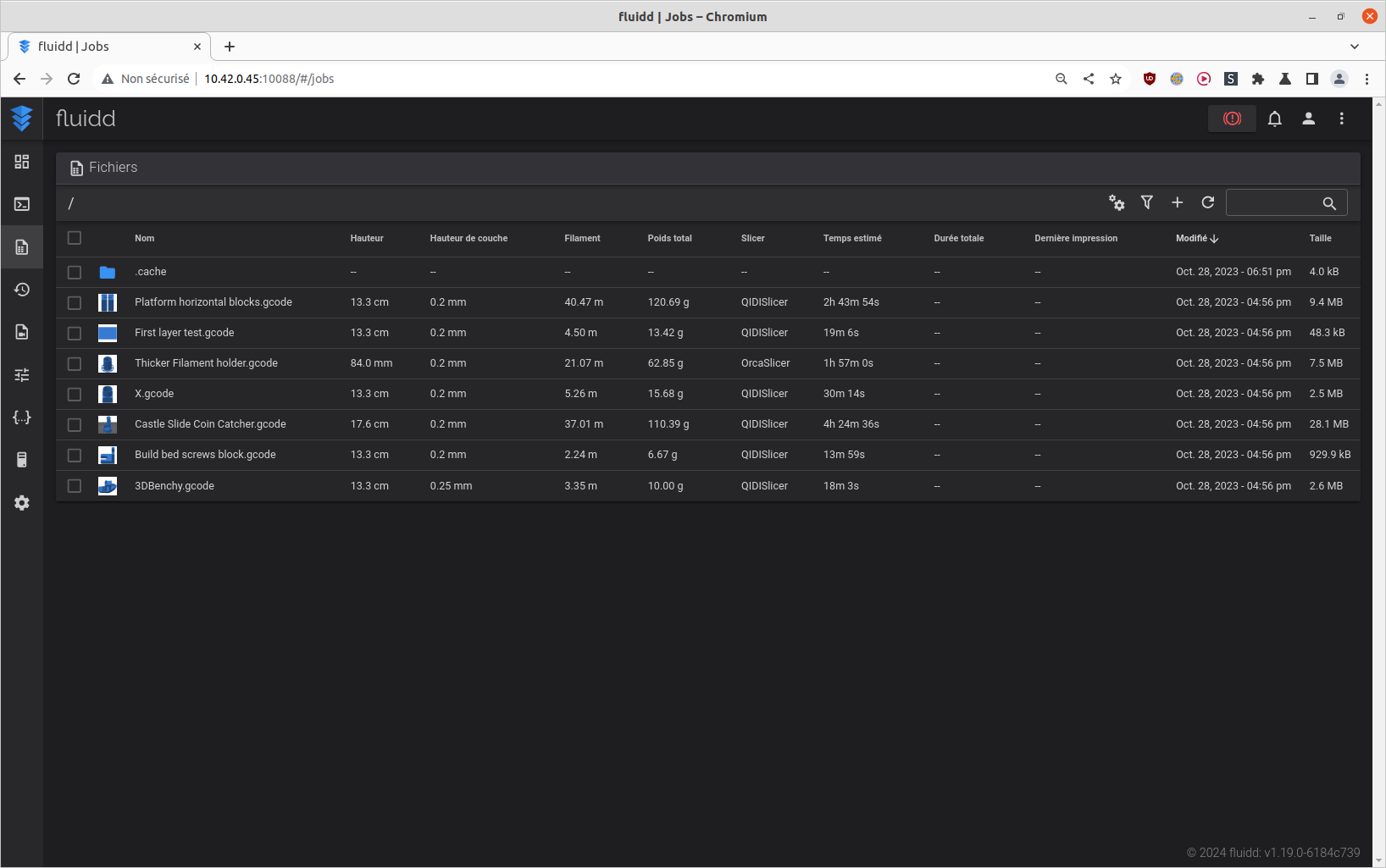Open the .cache folder
Viewport: 1386px width, 868px height.
tap(151, 272)
